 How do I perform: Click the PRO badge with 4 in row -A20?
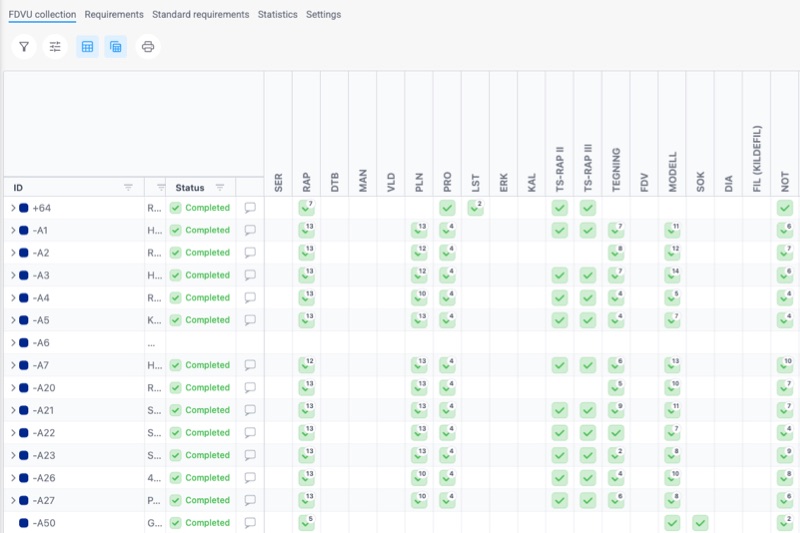(x=447, y=388)
